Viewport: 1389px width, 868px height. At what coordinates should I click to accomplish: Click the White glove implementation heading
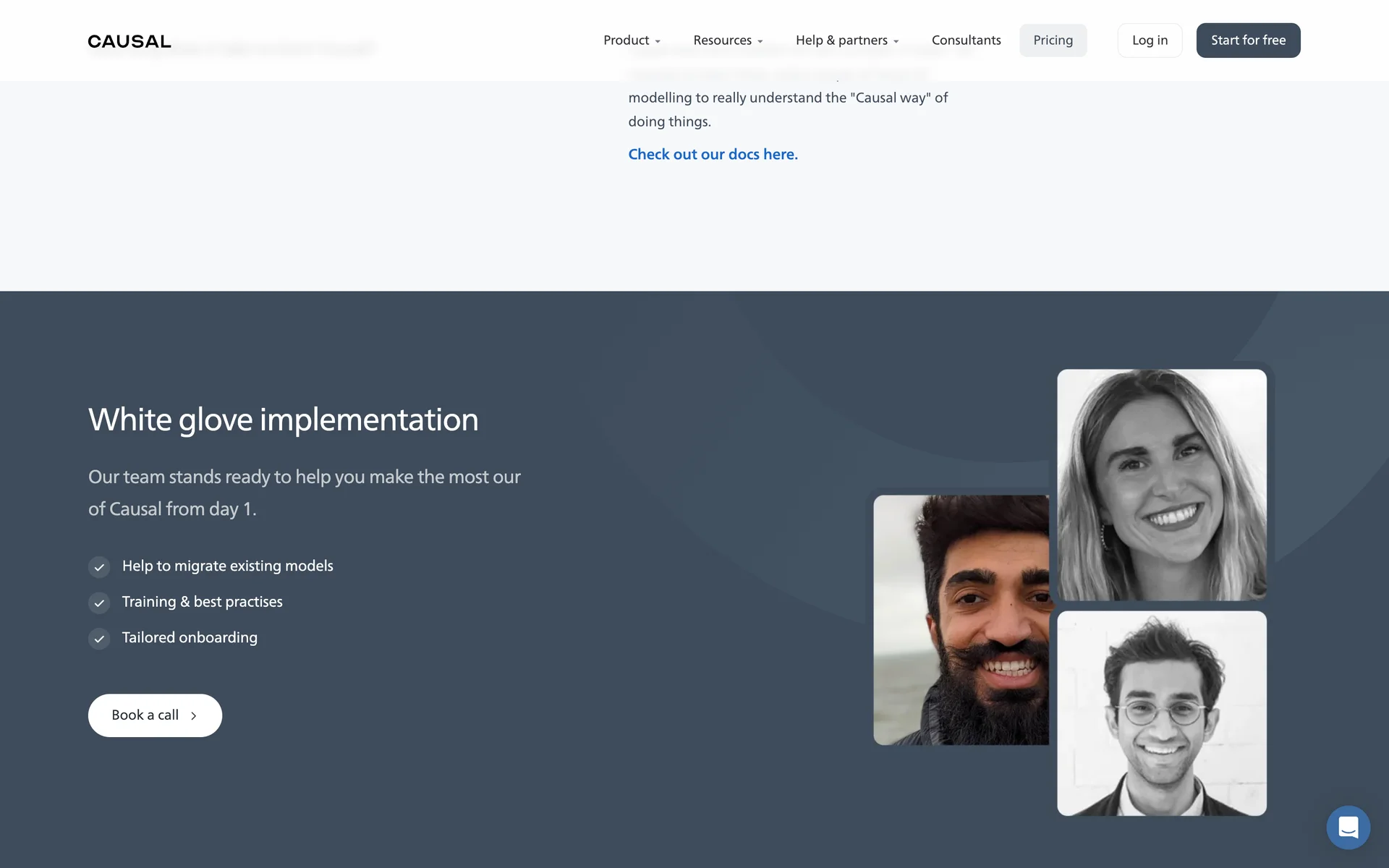pos(283,420)
